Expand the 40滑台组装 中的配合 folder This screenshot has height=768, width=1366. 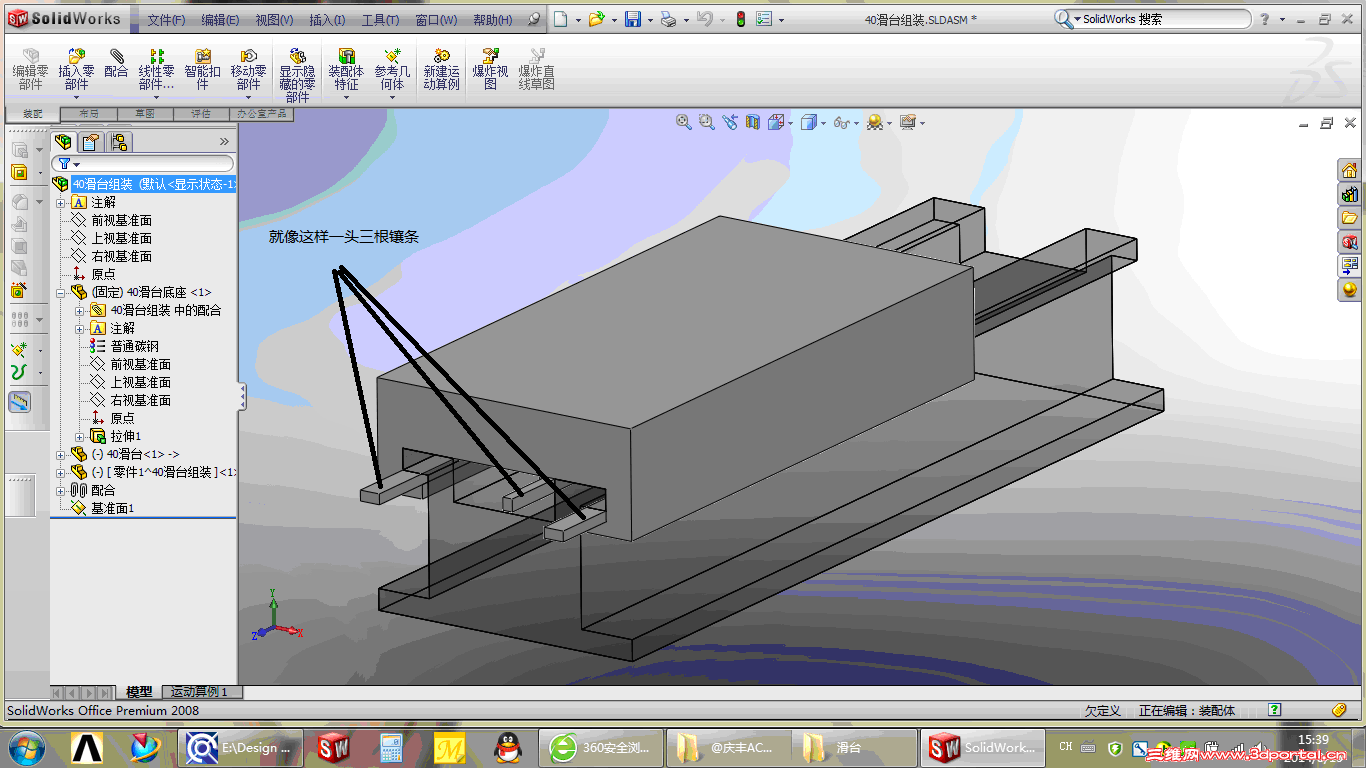pos(80,310)
